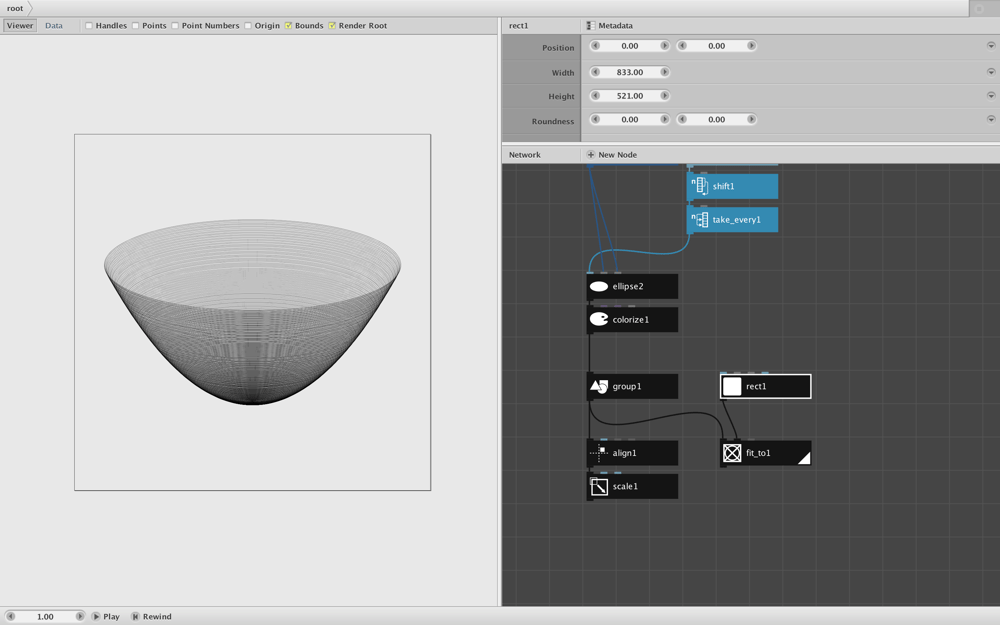Click the rendered corner of fit_to1 node
The width and height of the screenshot is (1000, 625).
coord(804,458)
